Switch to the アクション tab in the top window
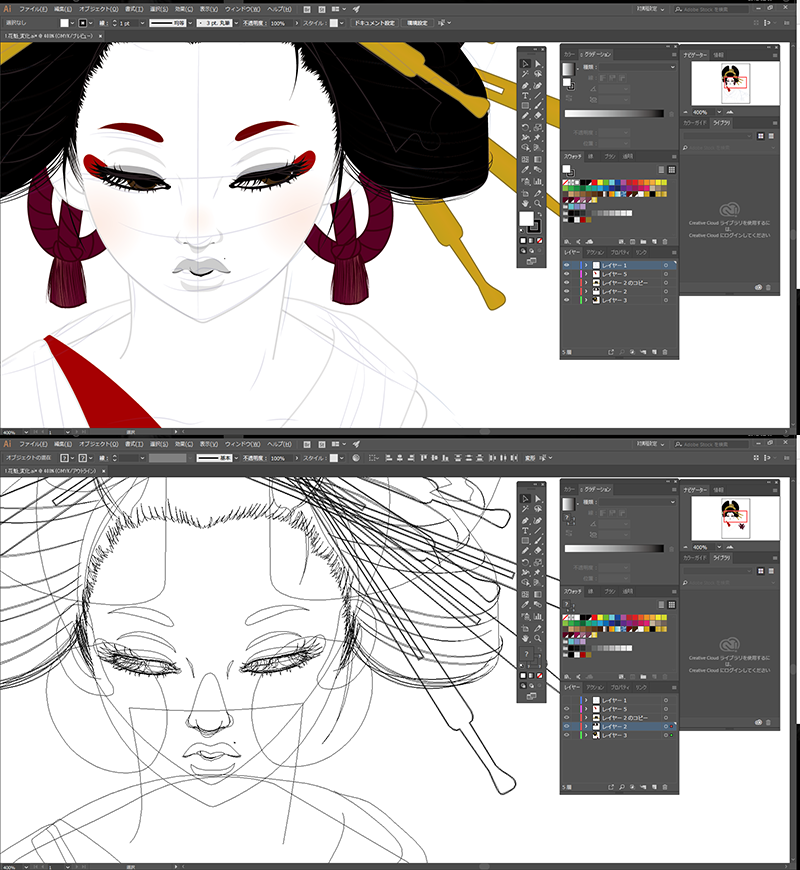 [x=595, y=252]
